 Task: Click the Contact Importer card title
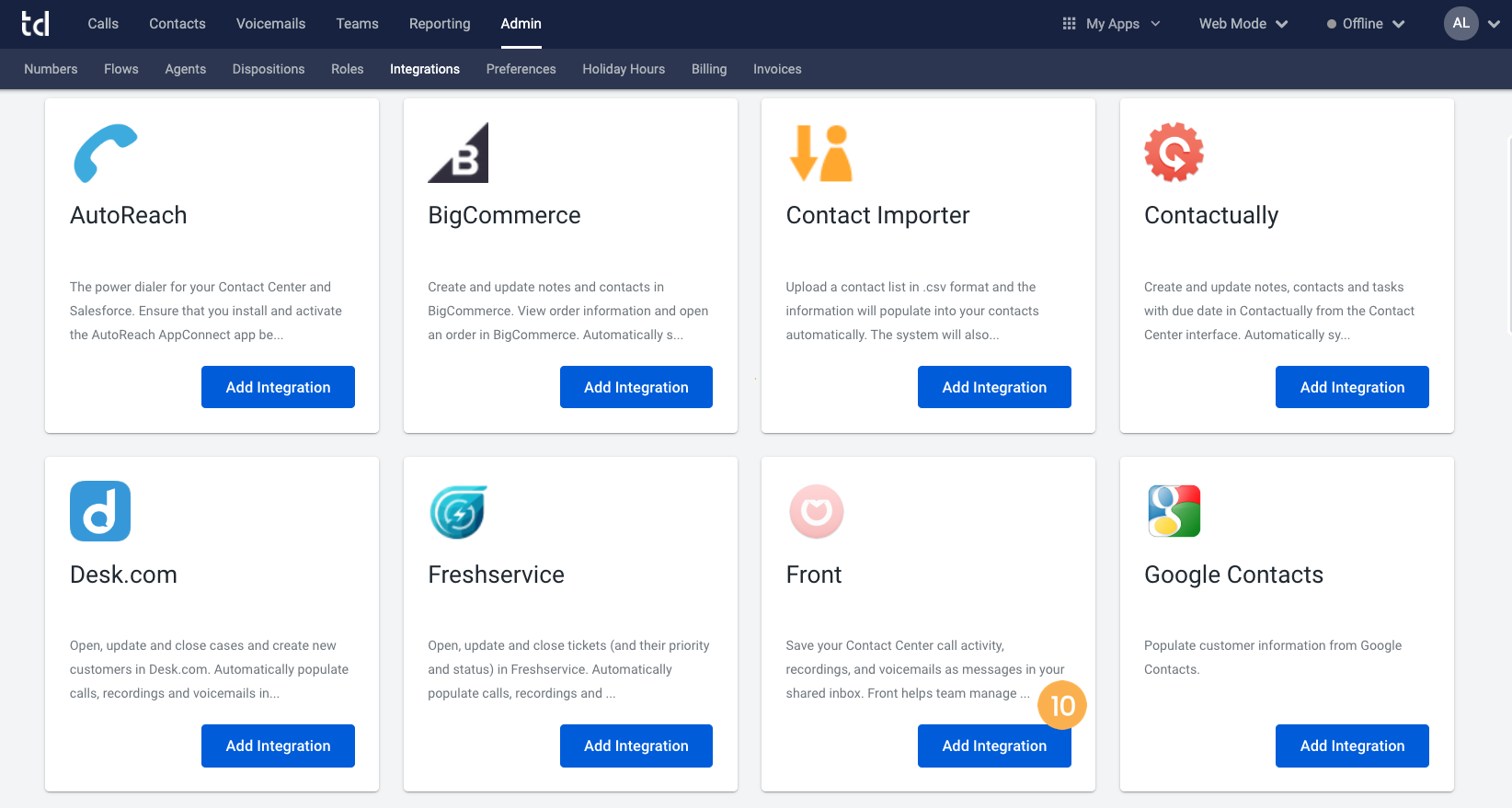coord(877,216)
